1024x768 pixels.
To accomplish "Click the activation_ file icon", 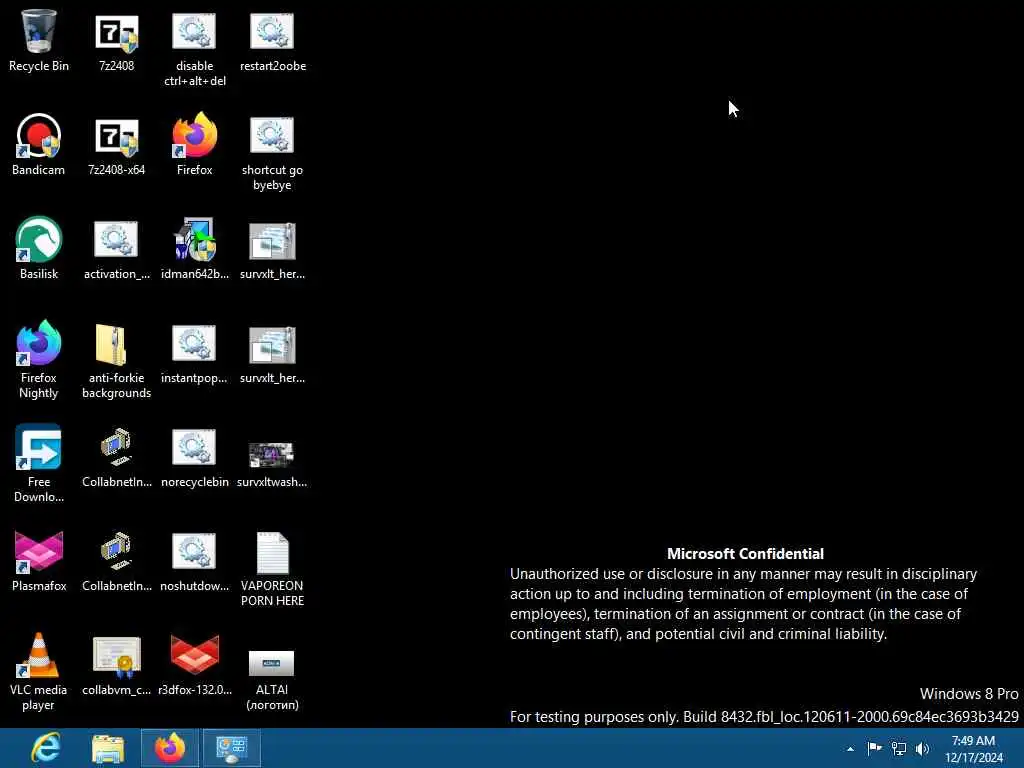I will (x=116, y=248).
